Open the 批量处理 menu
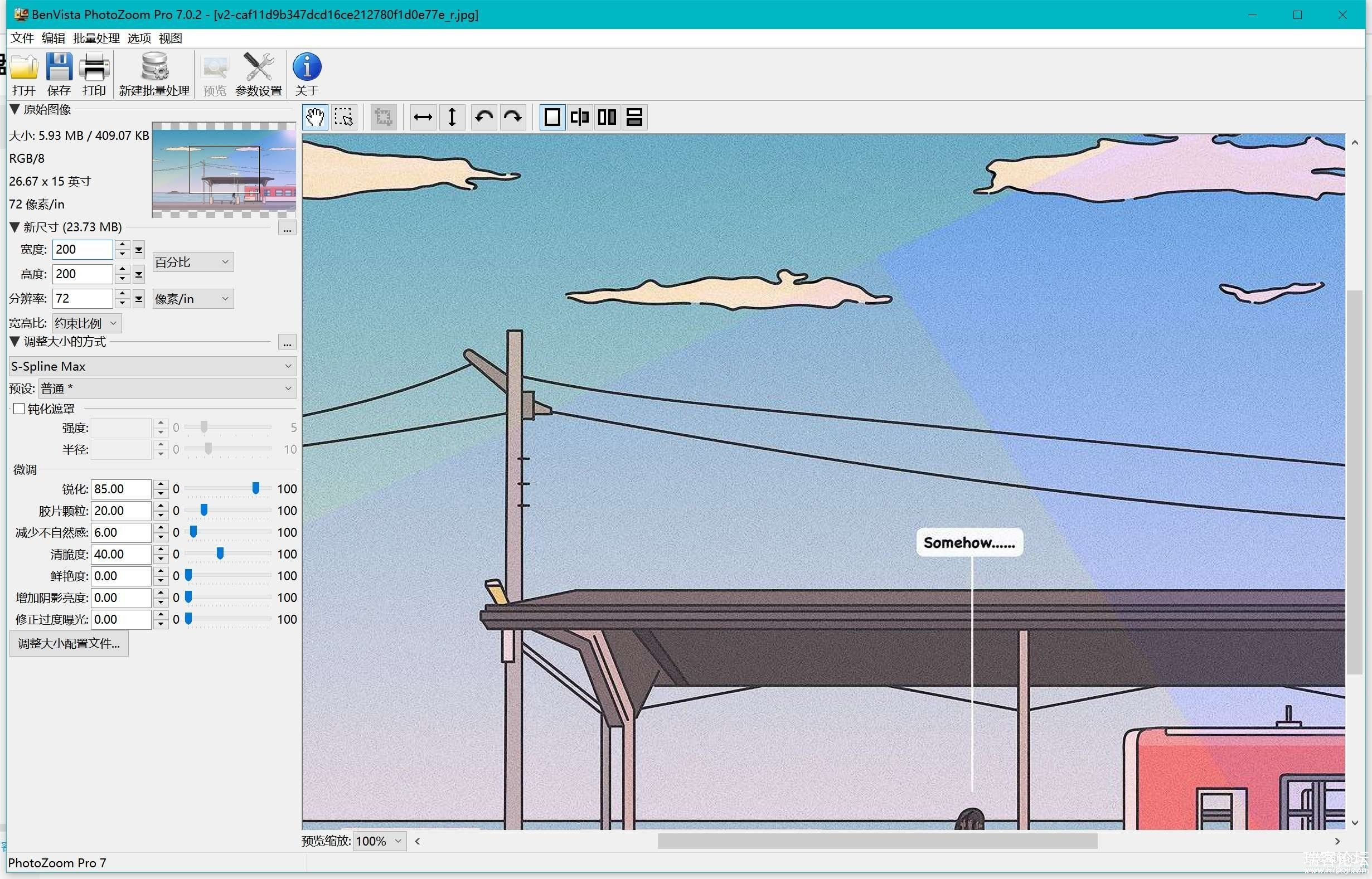Viewport: 1372px width, 879px height. [96, 38]
